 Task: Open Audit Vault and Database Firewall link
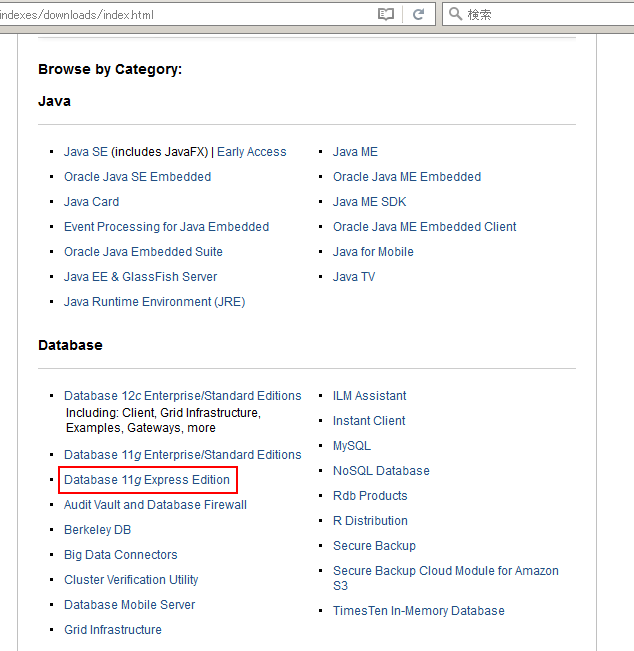click(x=155, y=505)
